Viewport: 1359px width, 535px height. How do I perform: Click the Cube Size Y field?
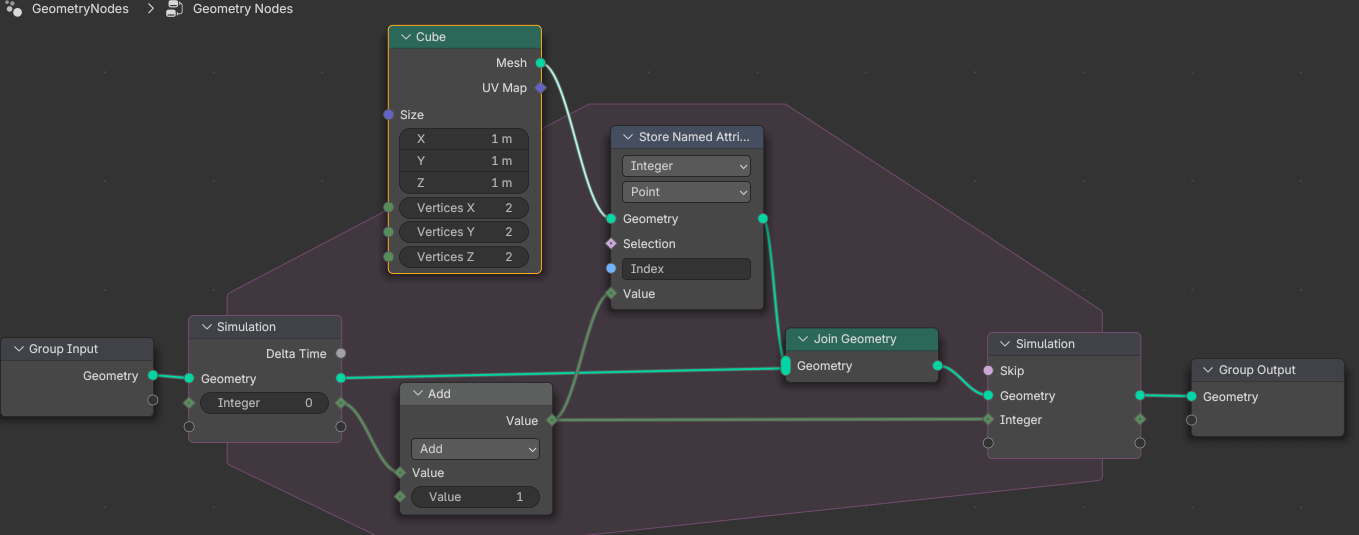(464, 161)
